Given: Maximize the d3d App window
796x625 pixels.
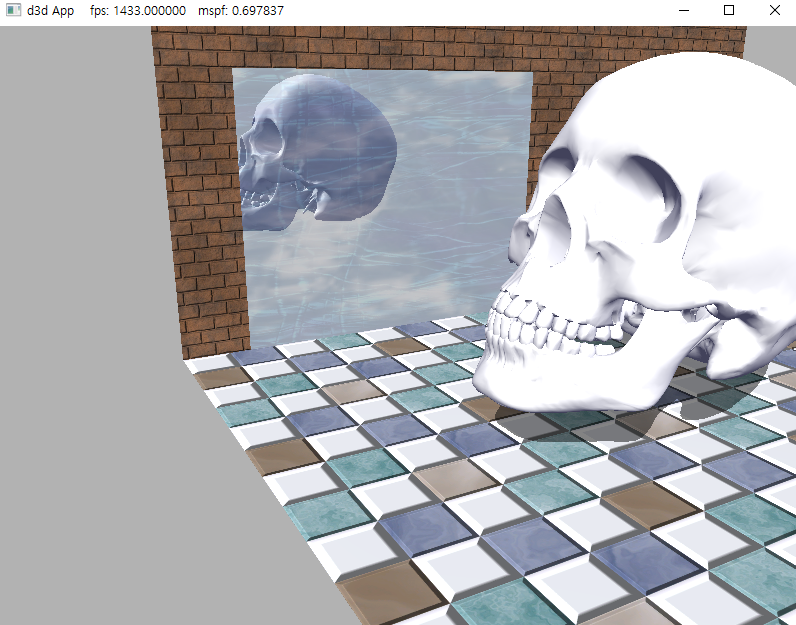Looking at the screenshot, I should pos(728,10).
